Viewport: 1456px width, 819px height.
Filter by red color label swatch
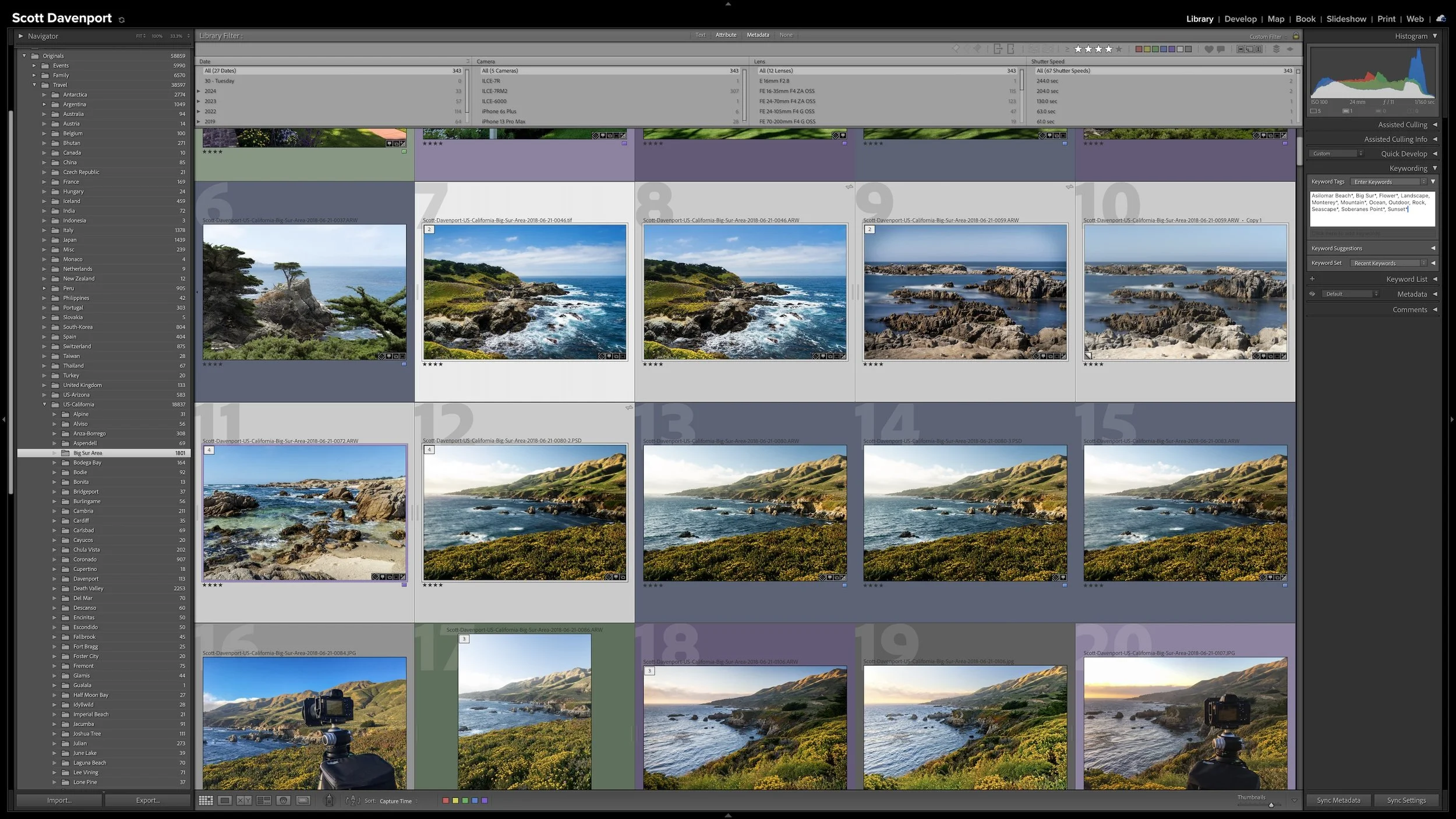tap(1139, 49)
